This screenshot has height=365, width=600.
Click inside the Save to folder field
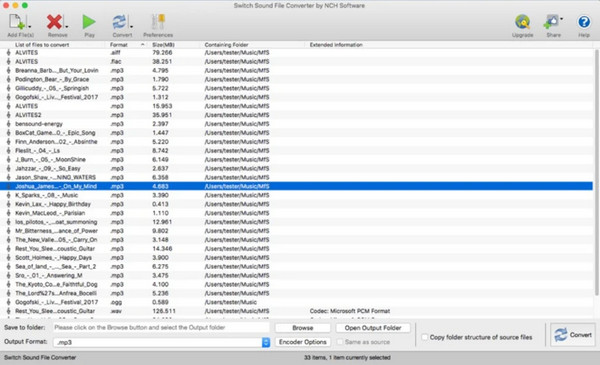(x=161, y=328)
